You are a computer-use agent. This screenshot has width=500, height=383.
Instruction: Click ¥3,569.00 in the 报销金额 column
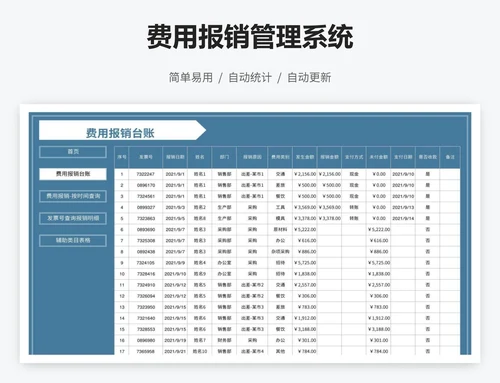pyautogui.click(x=330, y=207)
